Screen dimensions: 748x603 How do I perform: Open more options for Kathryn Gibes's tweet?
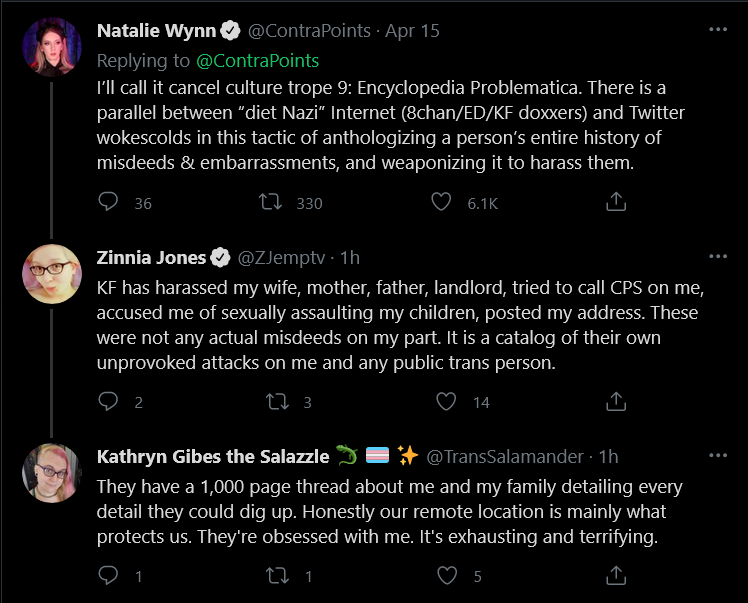pyautogui.click(x=717, y=456)
